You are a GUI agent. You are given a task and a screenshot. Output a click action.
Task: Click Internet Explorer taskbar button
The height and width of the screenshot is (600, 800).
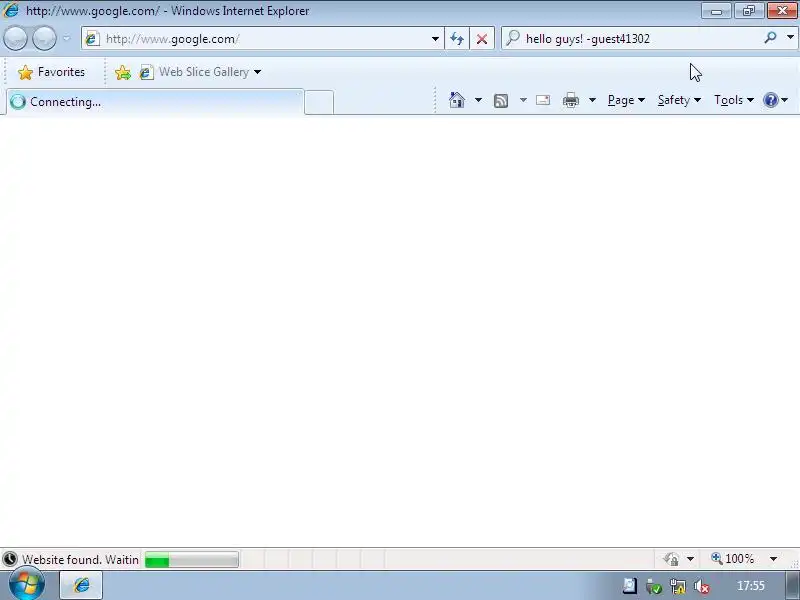pos(82,585)
